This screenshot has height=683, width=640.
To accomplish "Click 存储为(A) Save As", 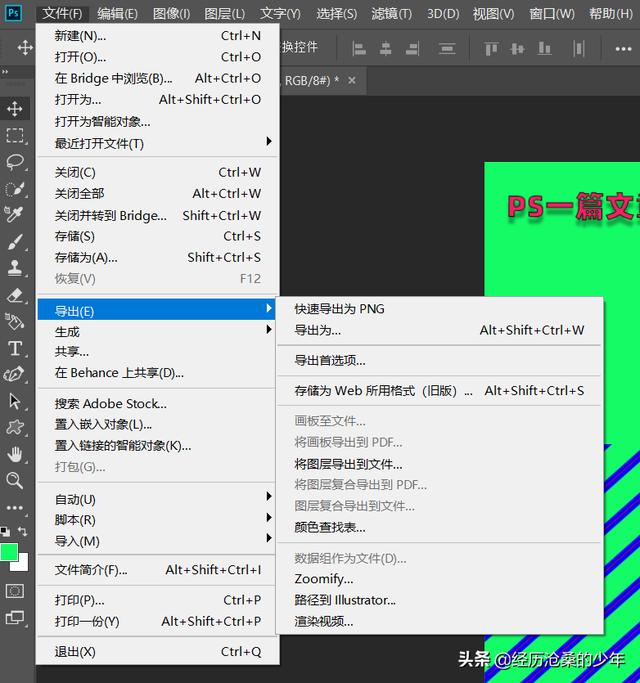I will click(x=158, y=257).
